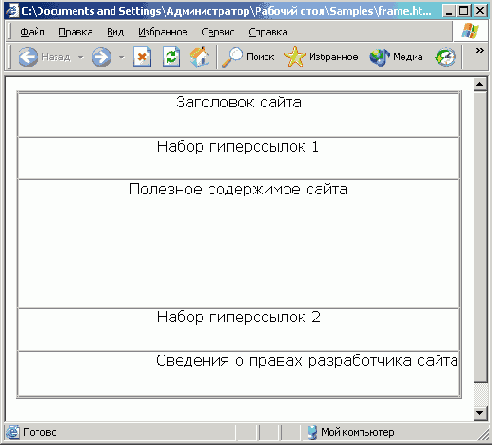Screen dimensions: 492x445
Task: Open Favorites (Избранное) star icon
Action: [x=295, y=57]
